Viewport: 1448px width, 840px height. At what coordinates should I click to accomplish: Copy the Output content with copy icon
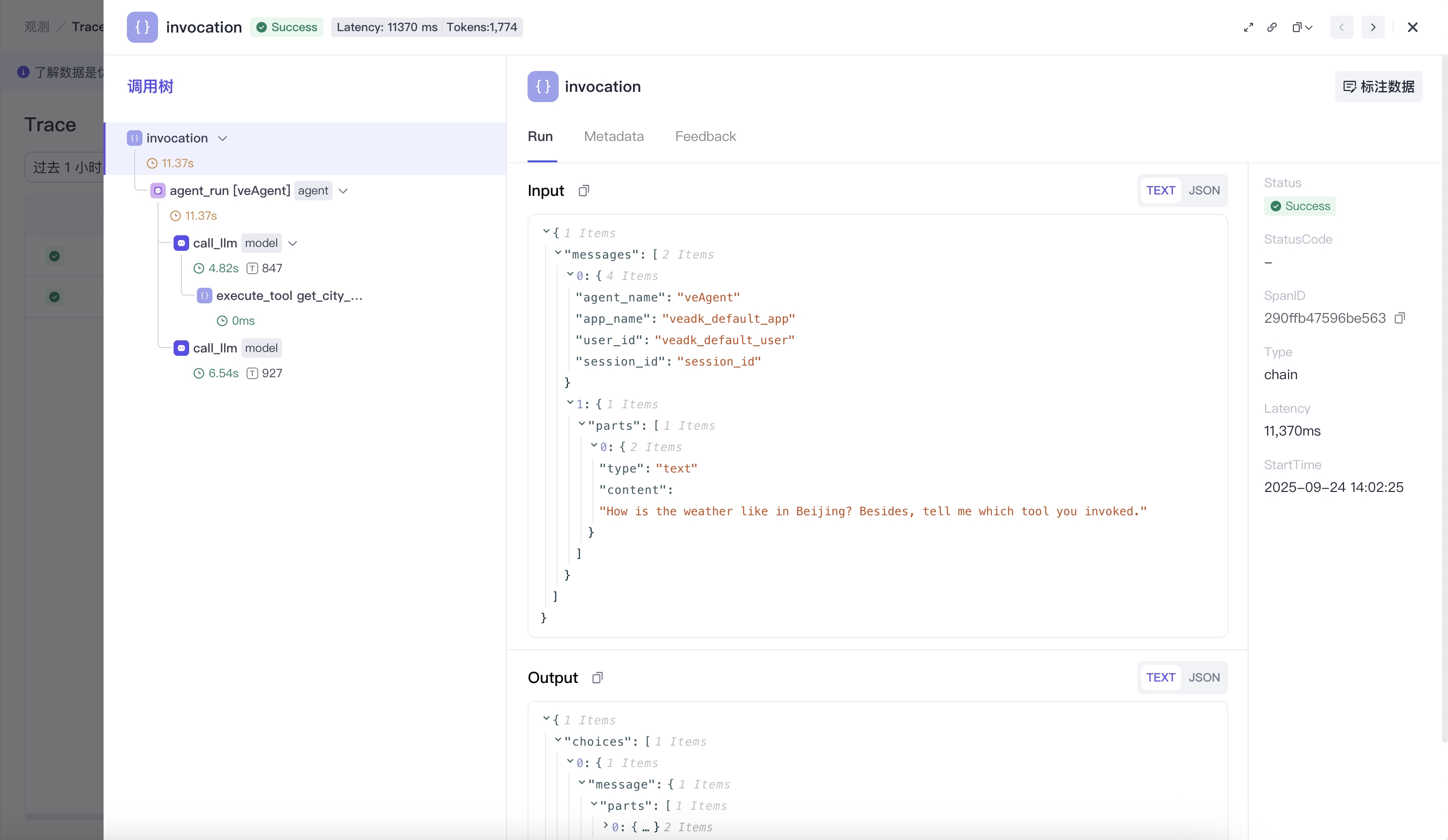(x=597, y=678)
